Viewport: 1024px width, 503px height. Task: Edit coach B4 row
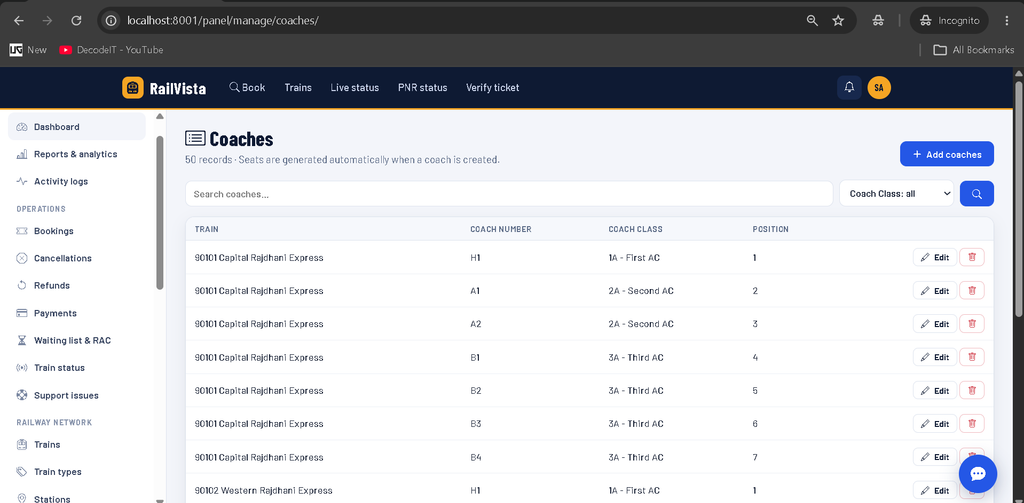point(935,457)
